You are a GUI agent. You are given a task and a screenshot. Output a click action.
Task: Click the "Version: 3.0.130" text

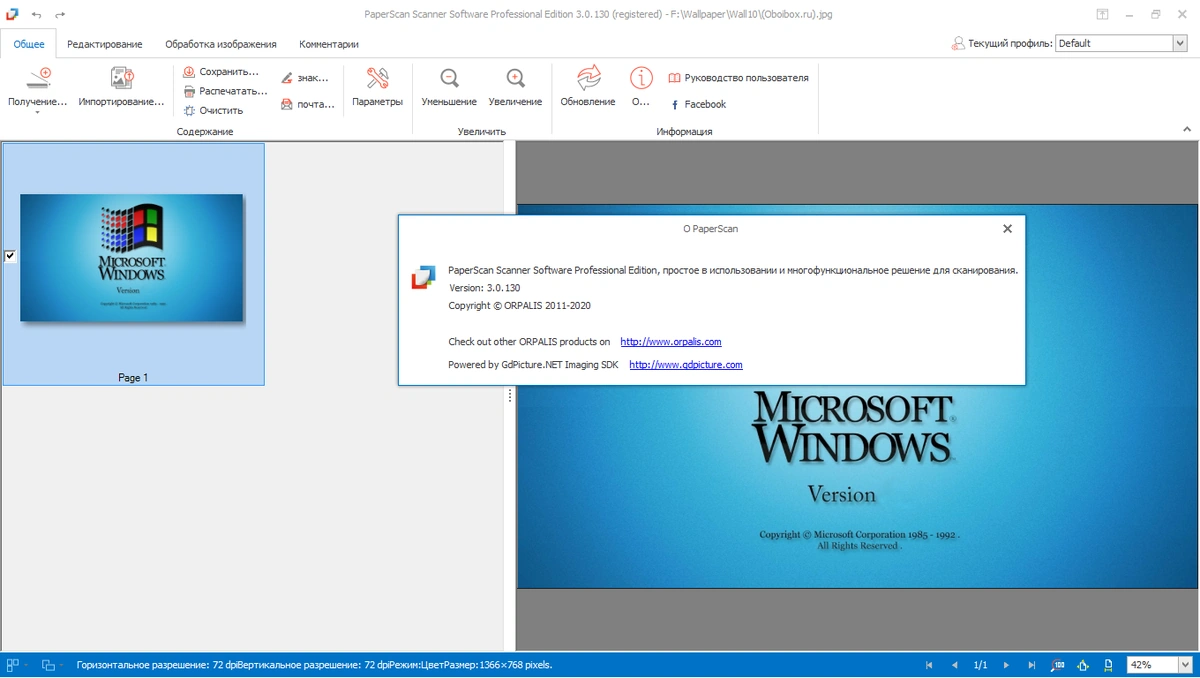coord(484,288)
